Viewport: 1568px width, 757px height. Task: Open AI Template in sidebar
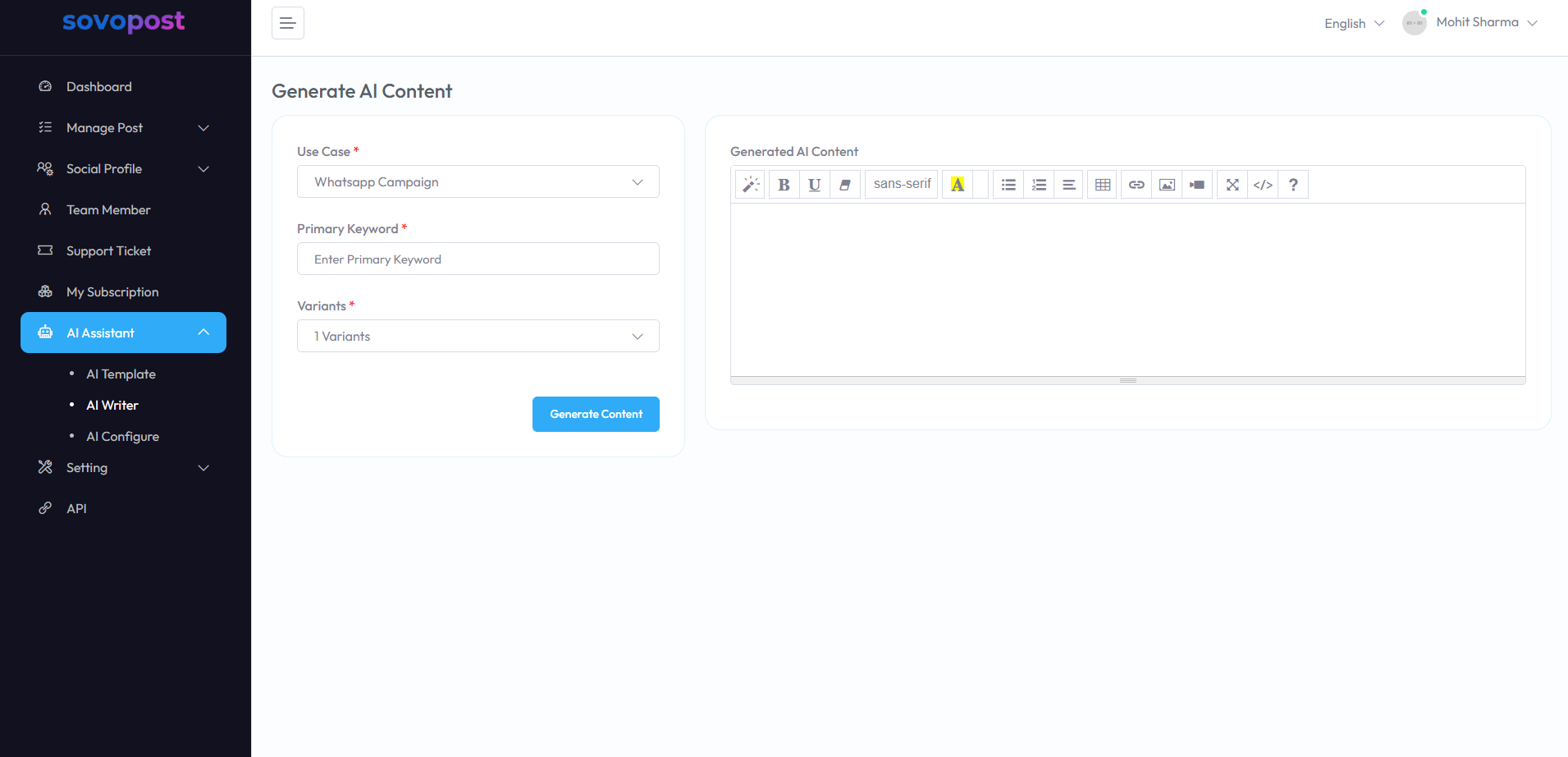click(x=121, y=374)
